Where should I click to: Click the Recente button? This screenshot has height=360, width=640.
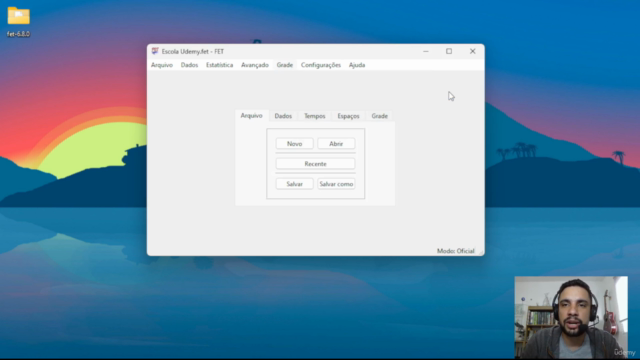point(315,164)
